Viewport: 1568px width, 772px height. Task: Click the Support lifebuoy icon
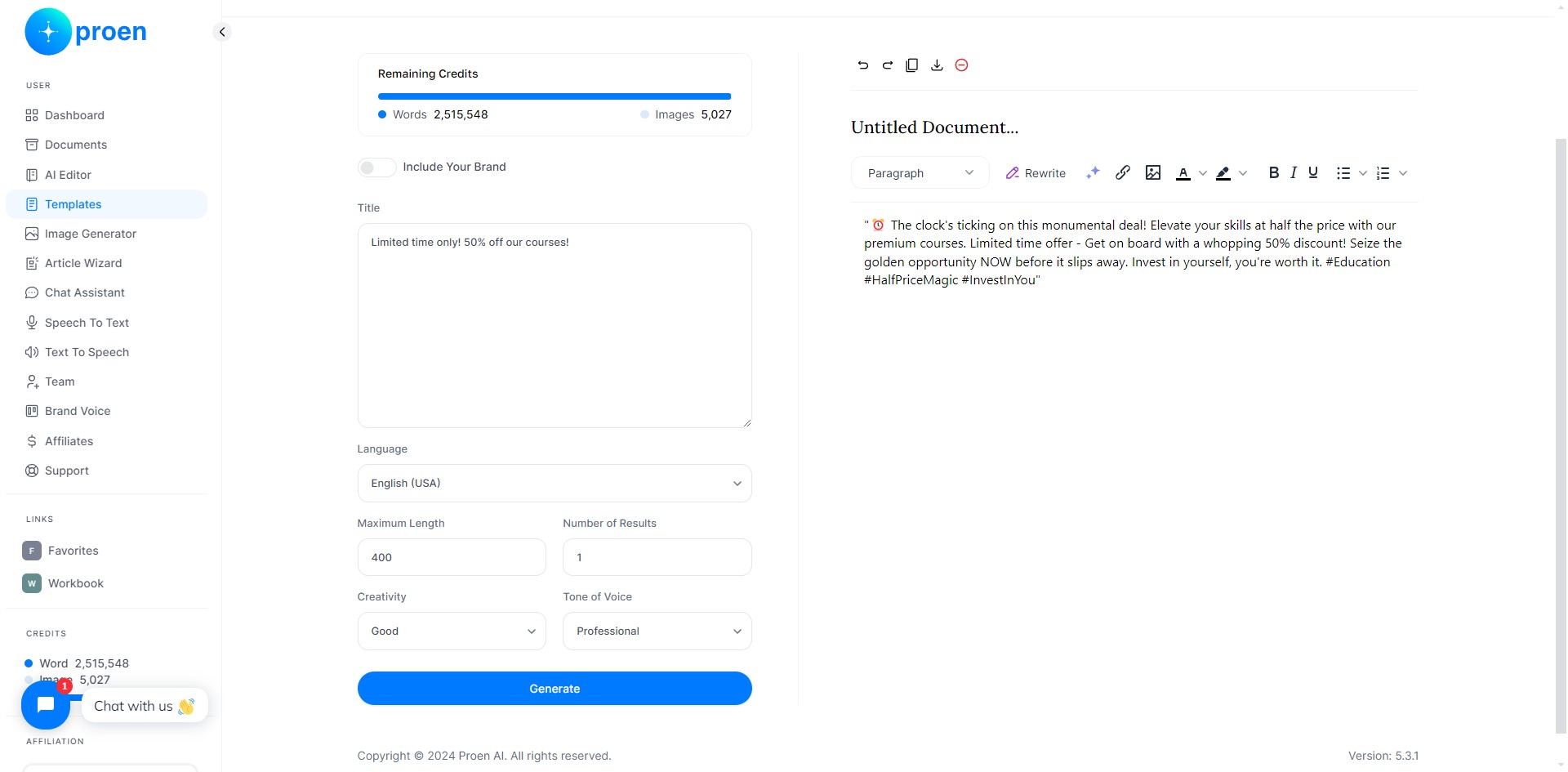click(32, 471)
